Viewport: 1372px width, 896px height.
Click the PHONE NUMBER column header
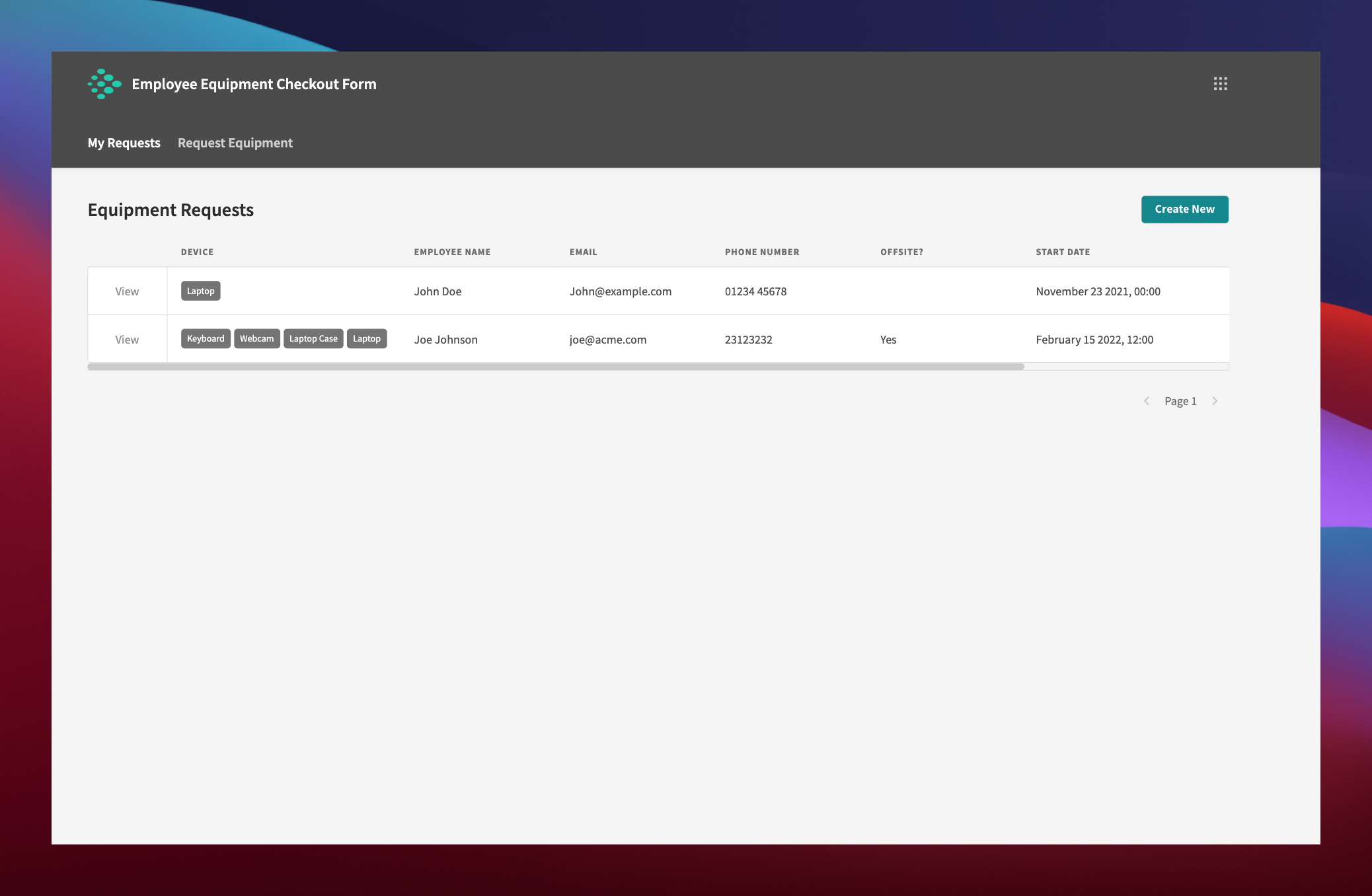pos(762,252)
